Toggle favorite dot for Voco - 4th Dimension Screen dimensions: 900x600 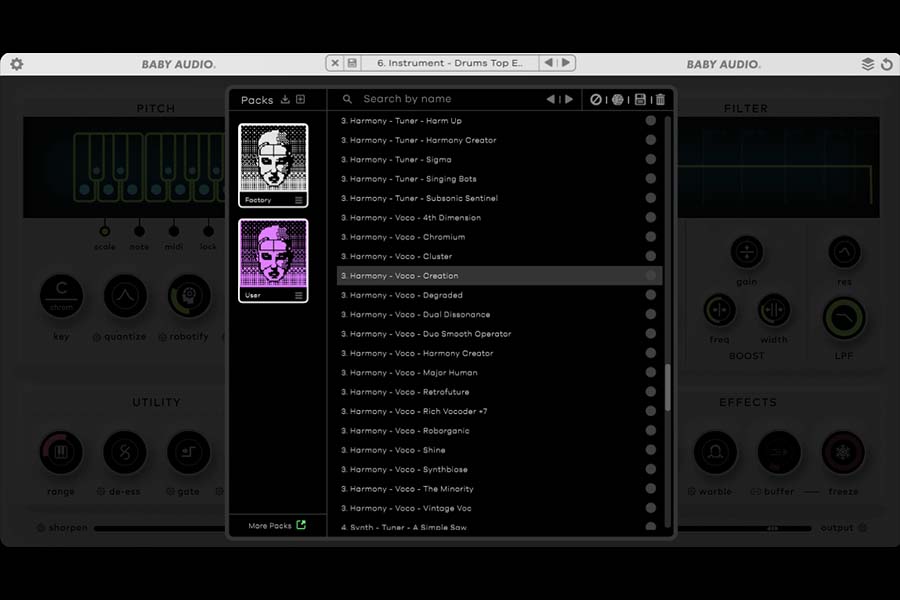pyautogui.click(x=650, y=217)
